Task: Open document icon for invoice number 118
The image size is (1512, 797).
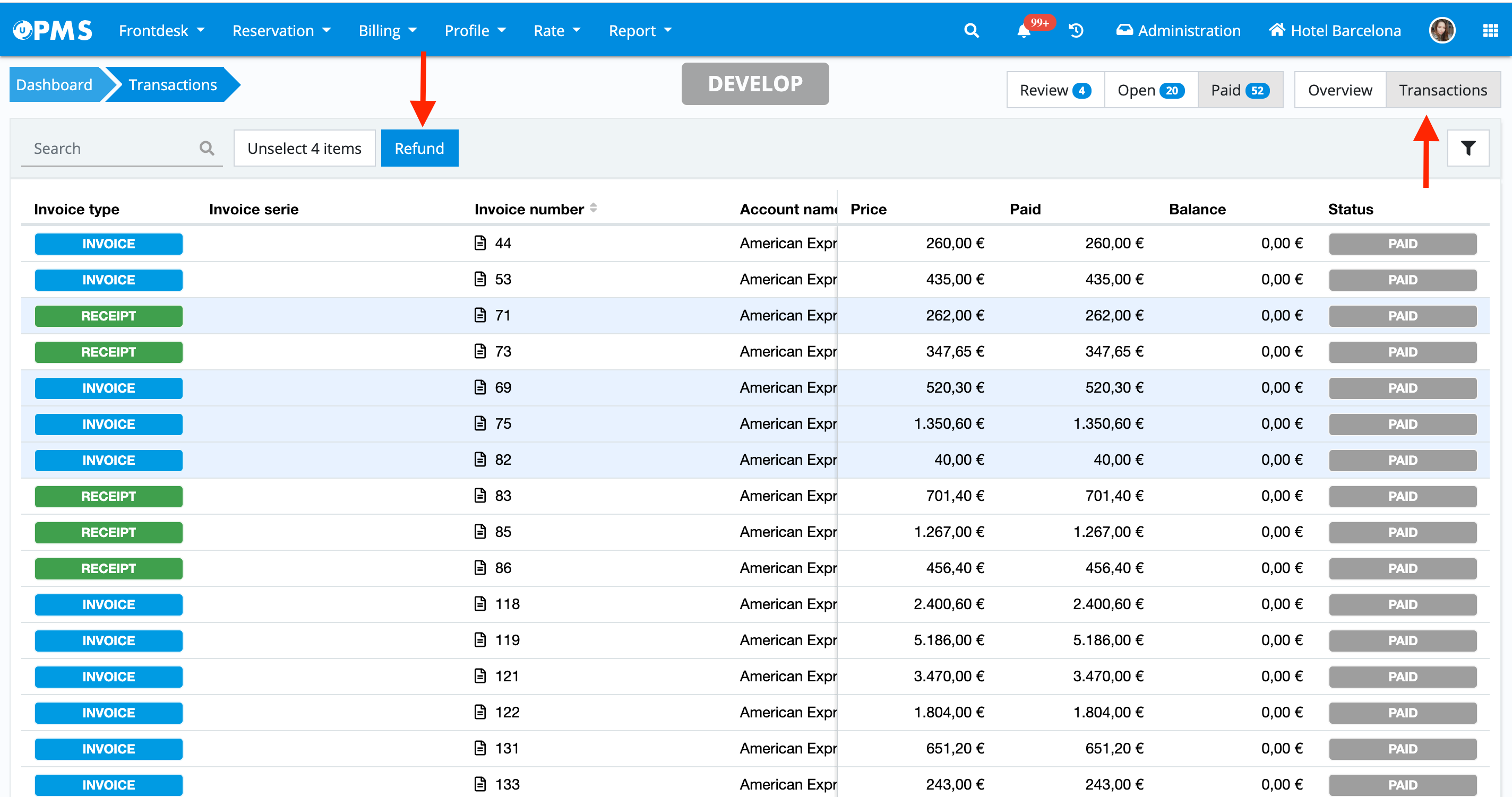Action: pos(480,603)
